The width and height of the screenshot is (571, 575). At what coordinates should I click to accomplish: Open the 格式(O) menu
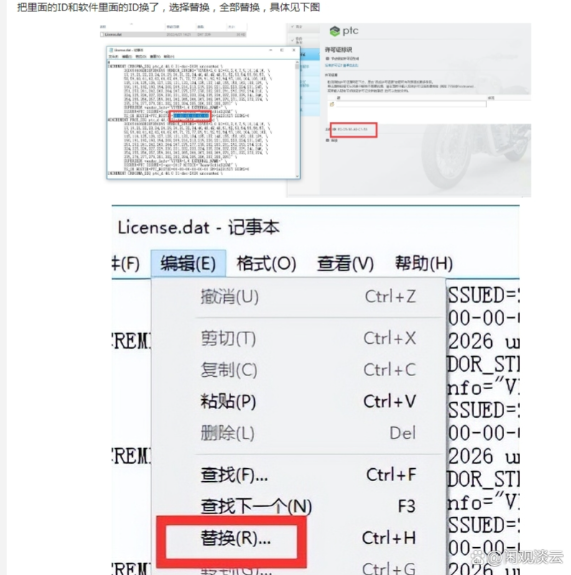[266, 263]
